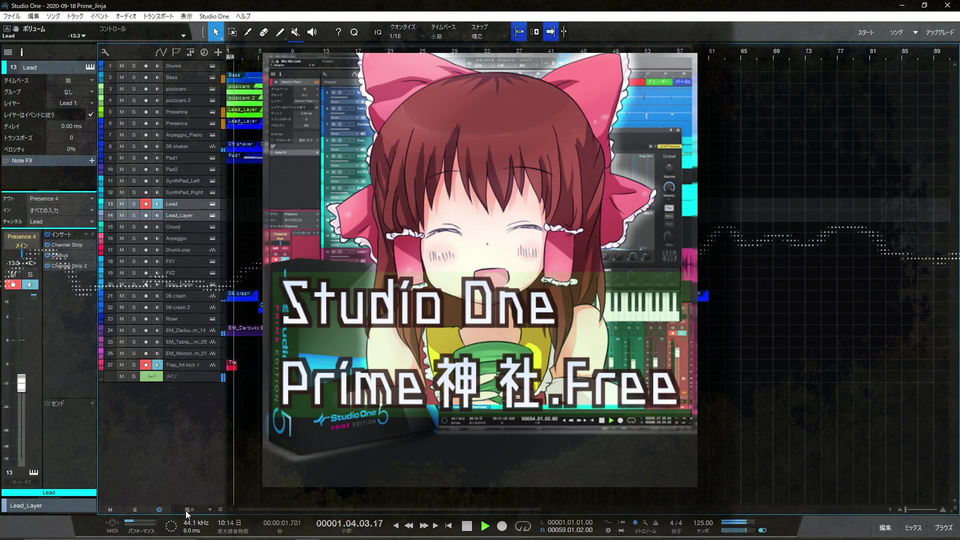The width and height of the screenshot is (960, 540).
Task: Click the スタート button at top right
Action: pyautogui.click(x=866, y=32)
